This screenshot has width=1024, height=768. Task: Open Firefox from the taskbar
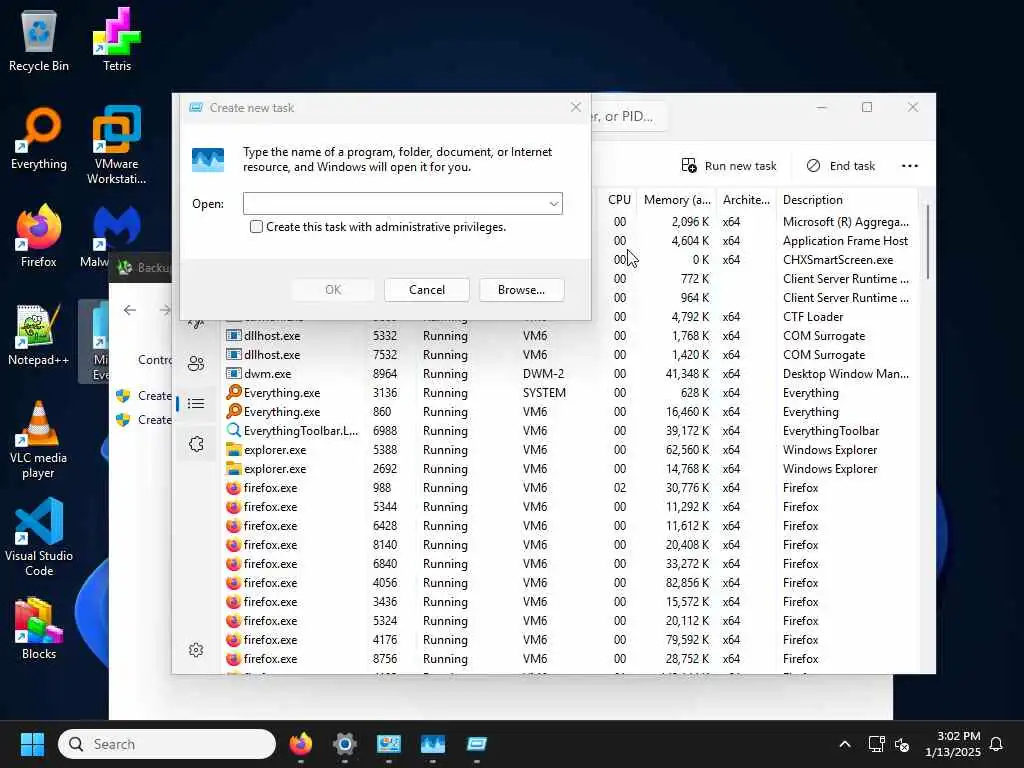pos(301,744)
